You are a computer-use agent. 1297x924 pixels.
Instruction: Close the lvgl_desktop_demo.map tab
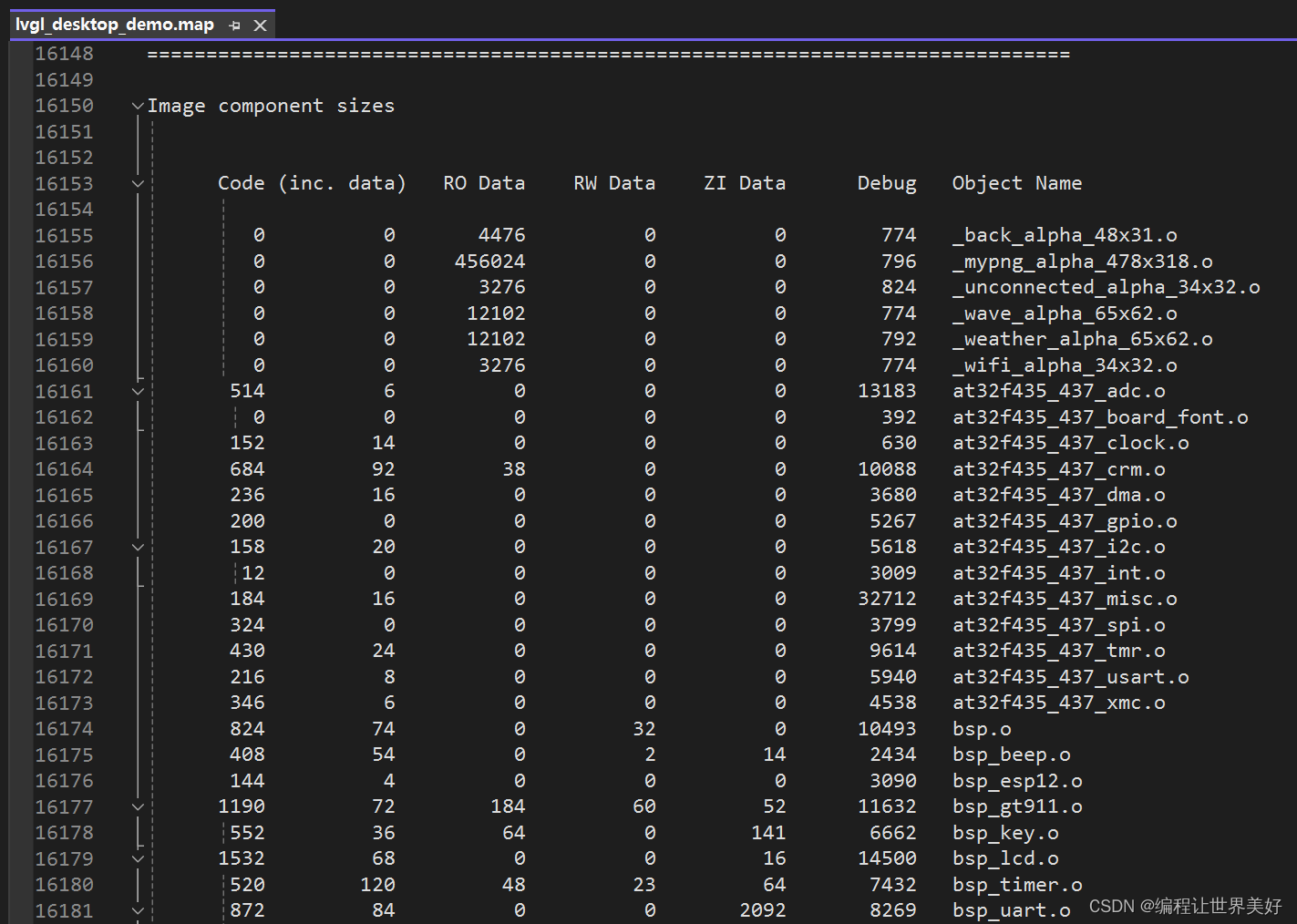pos(260,25)
